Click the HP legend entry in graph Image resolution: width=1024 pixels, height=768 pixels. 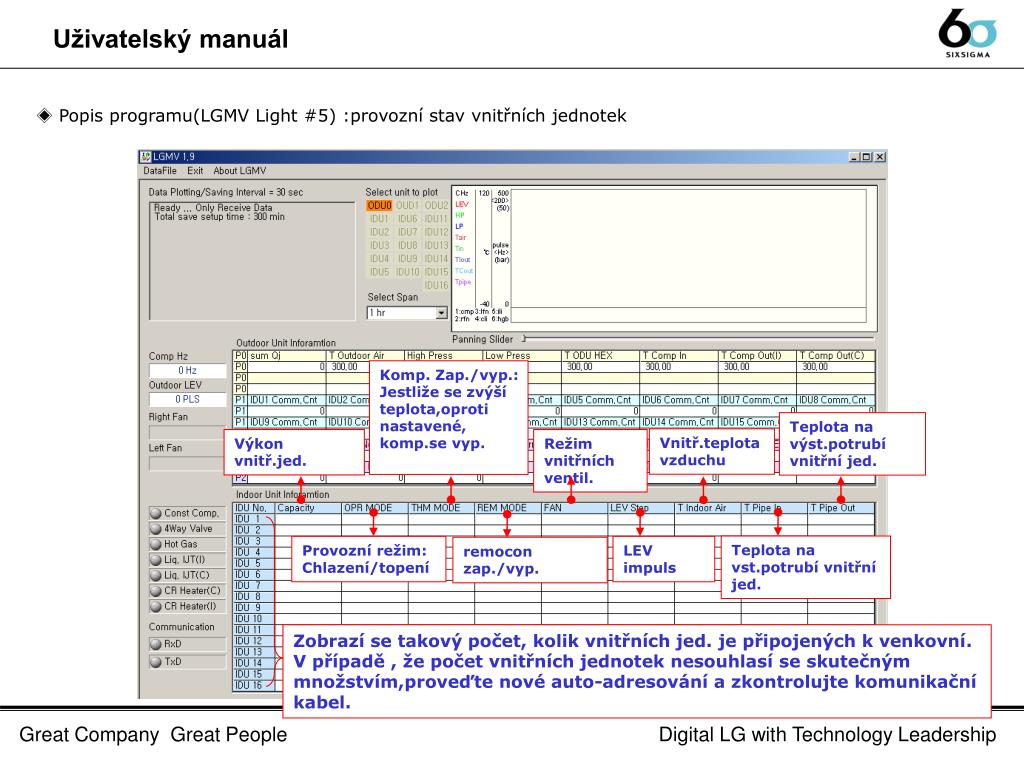click(460, 216)
